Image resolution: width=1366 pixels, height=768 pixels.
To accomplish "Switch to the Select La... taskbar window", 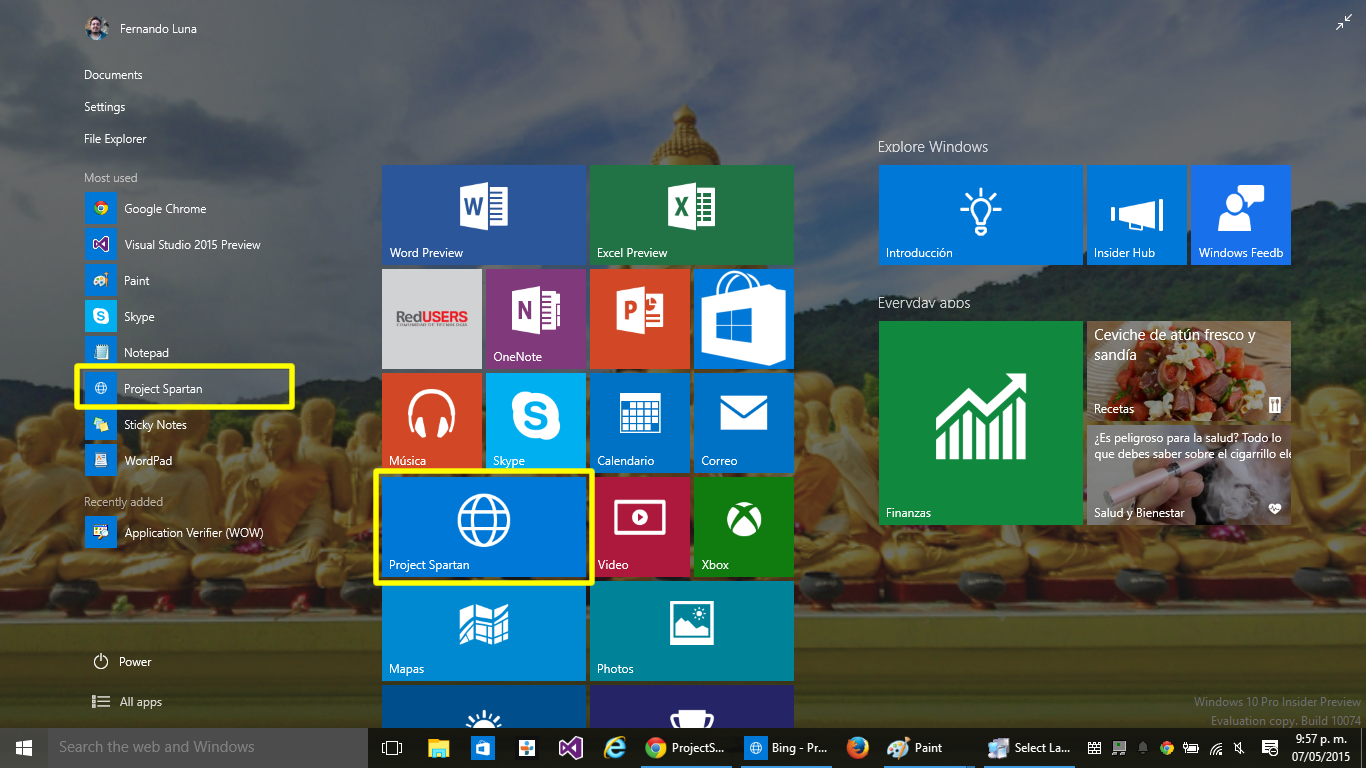I will point(1029,747).
